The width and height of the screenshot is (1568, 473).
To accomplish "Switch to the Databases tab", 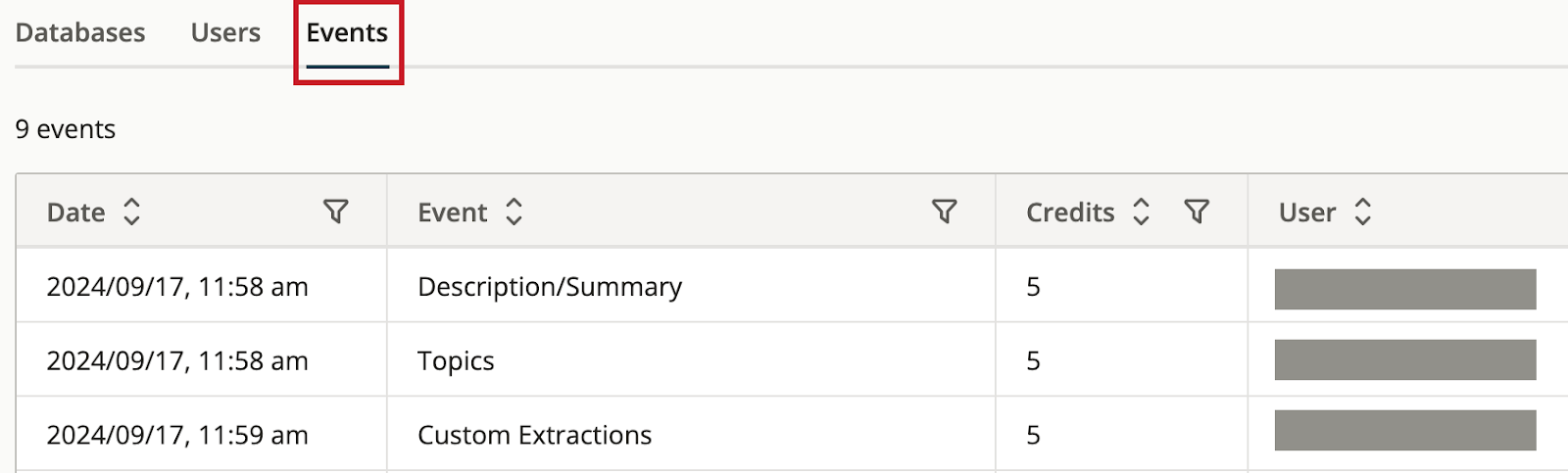I will tap(80, 33).
